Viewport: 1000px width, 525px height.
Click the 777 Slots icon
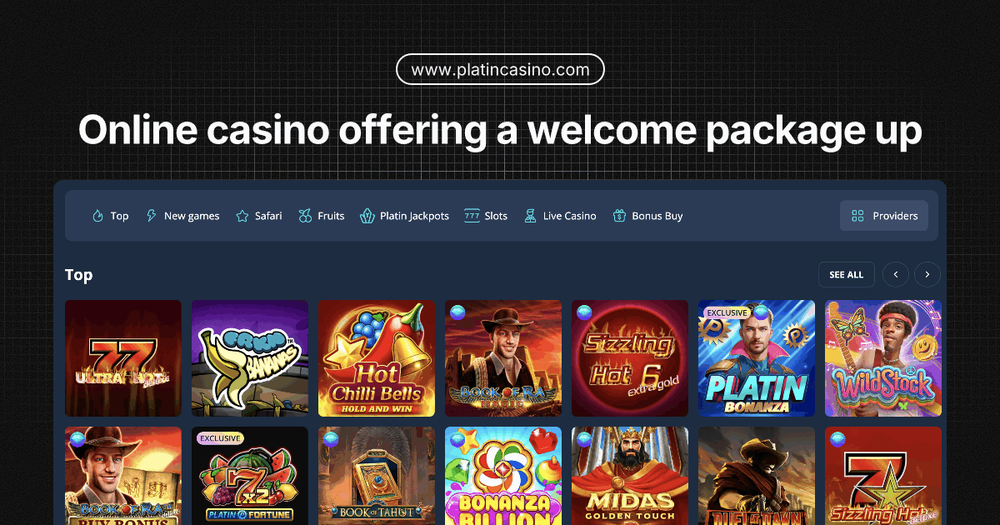point(472,216)
